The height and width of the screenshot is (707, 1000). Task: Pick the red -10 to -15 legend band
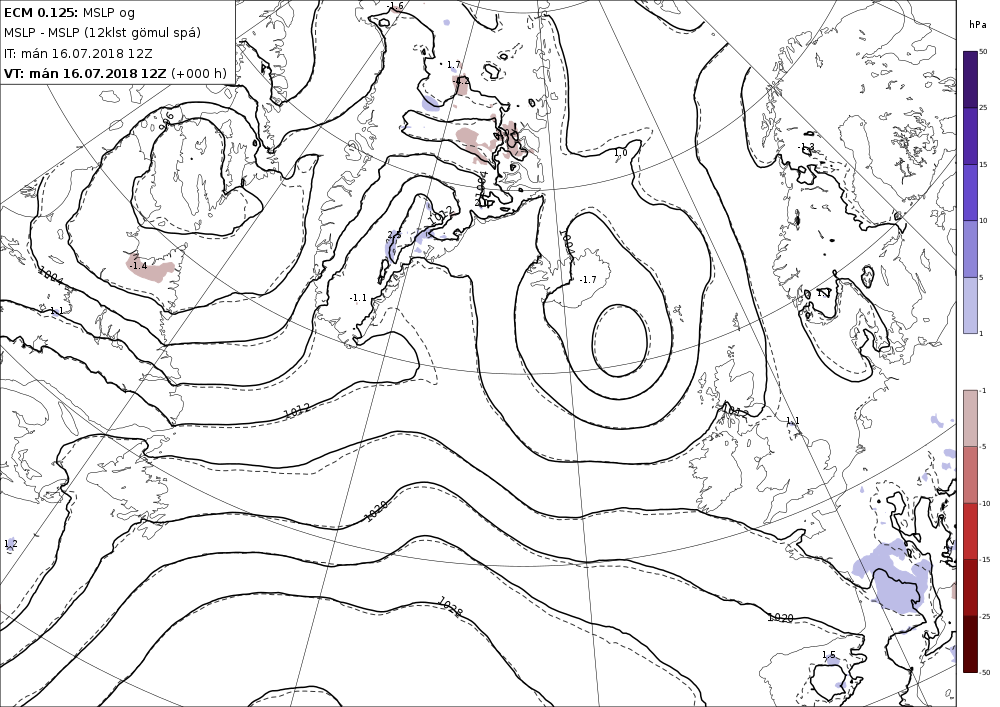click(970, 531)
